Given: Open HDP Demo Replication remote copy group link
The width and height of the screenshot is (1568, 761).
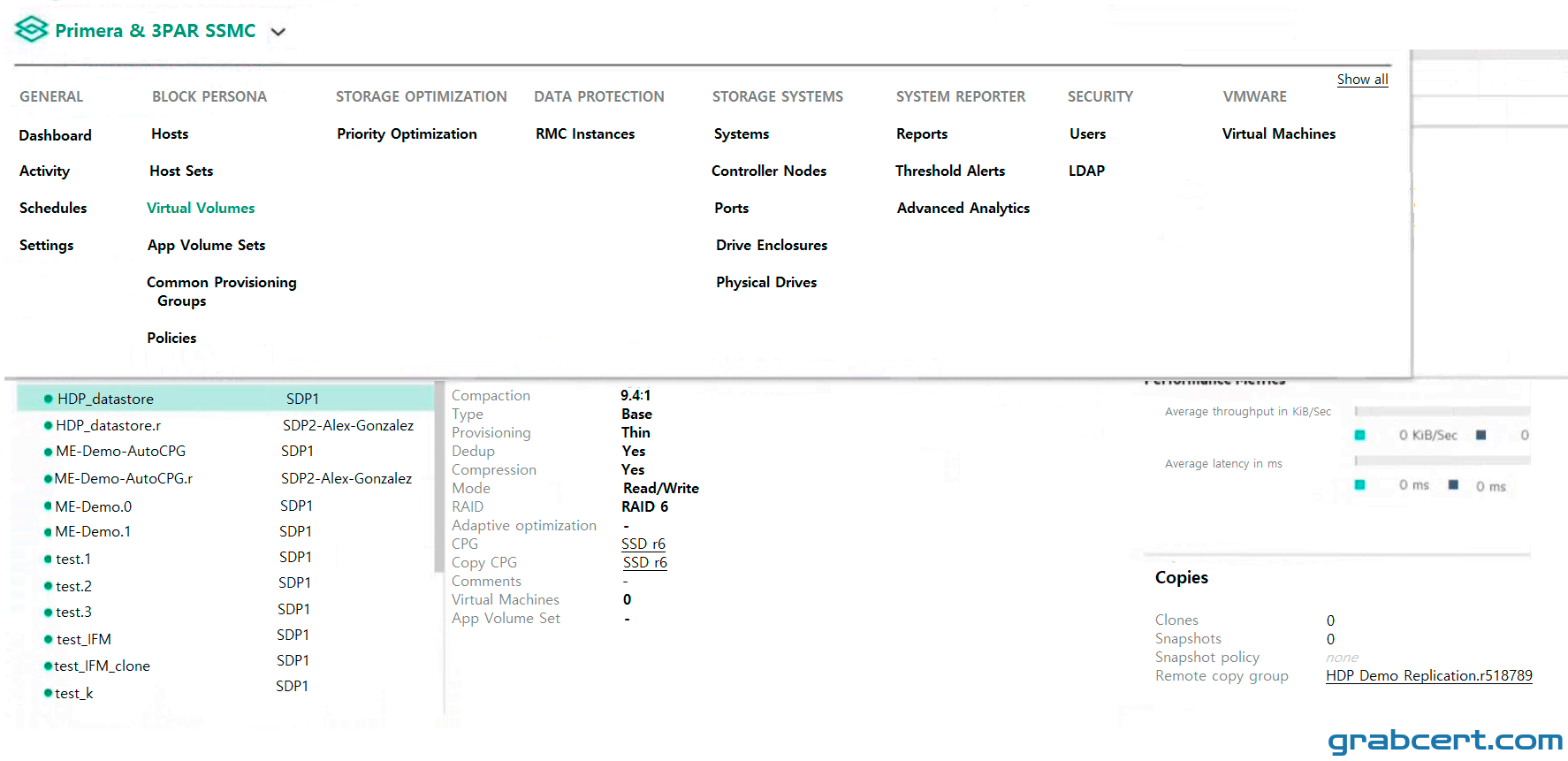Looking at the screenshot, I should pyautogui.click(x=1429, y=676).
